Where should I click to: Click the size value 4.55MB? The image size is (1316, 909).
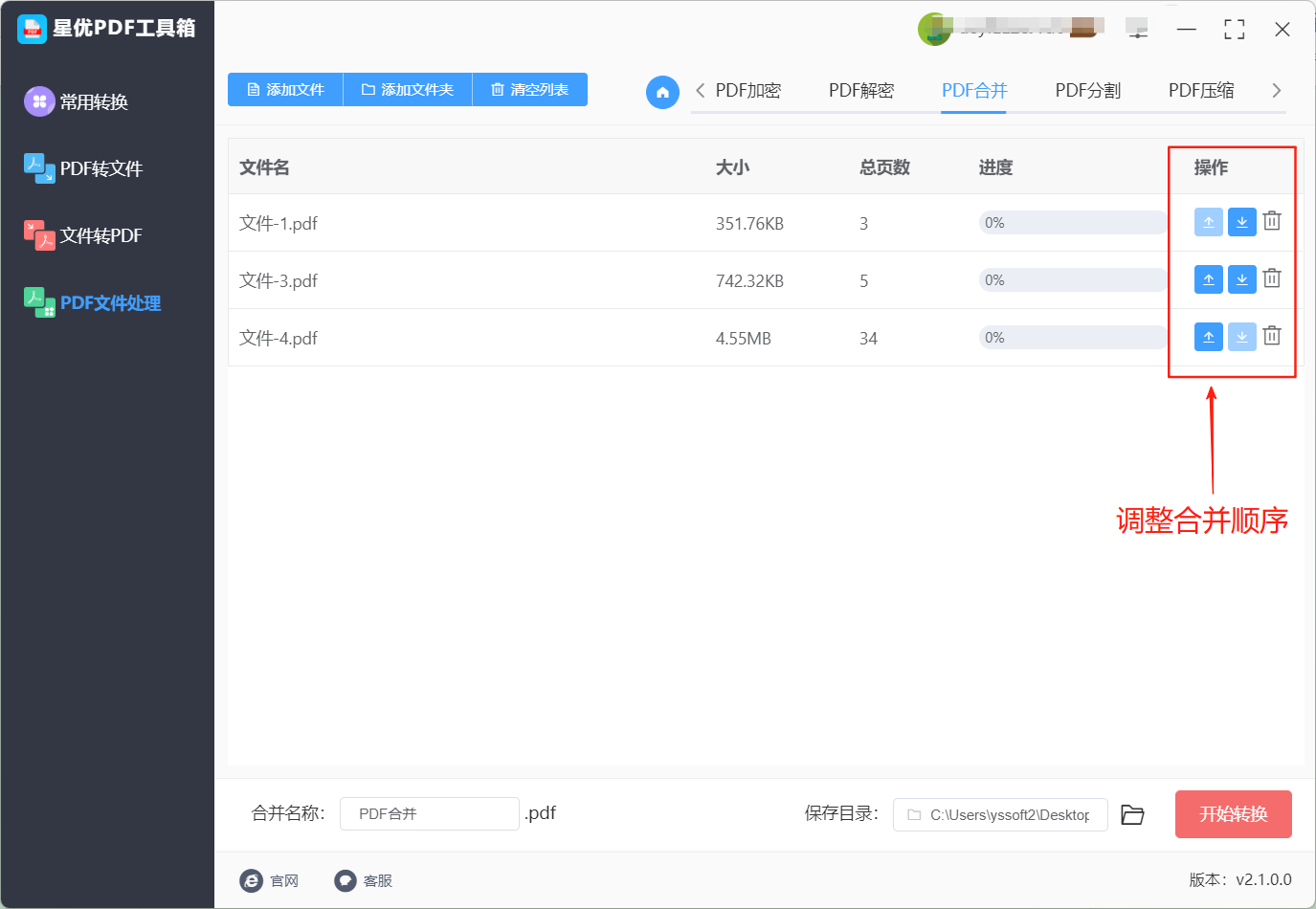click(x=744, y=339)
